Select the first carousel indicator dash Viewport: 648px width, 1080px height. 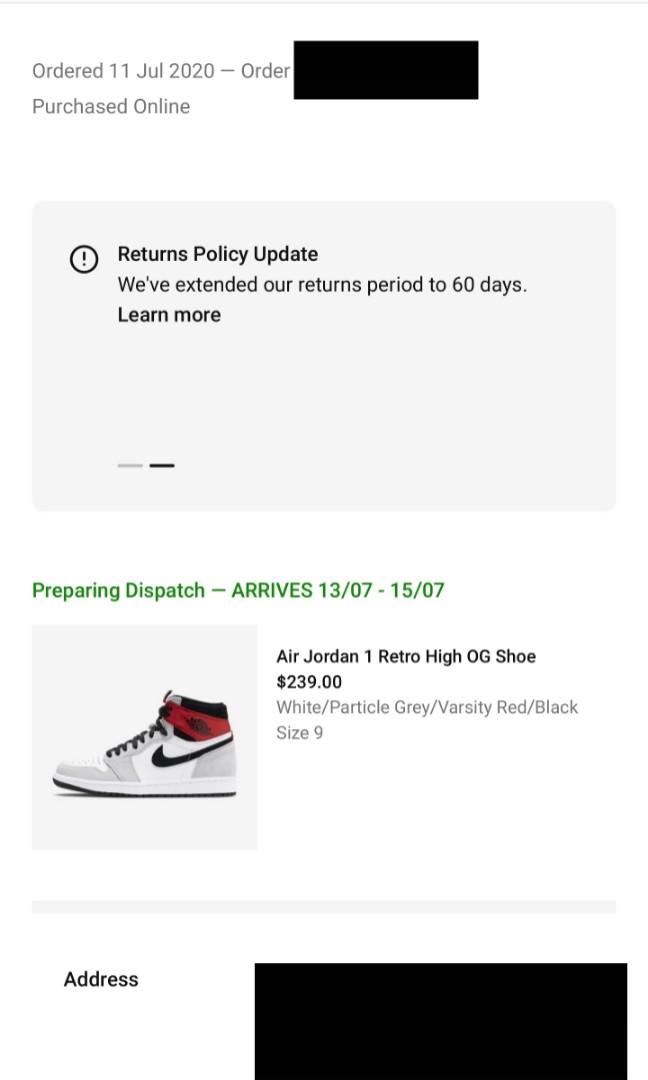[130, 465]
